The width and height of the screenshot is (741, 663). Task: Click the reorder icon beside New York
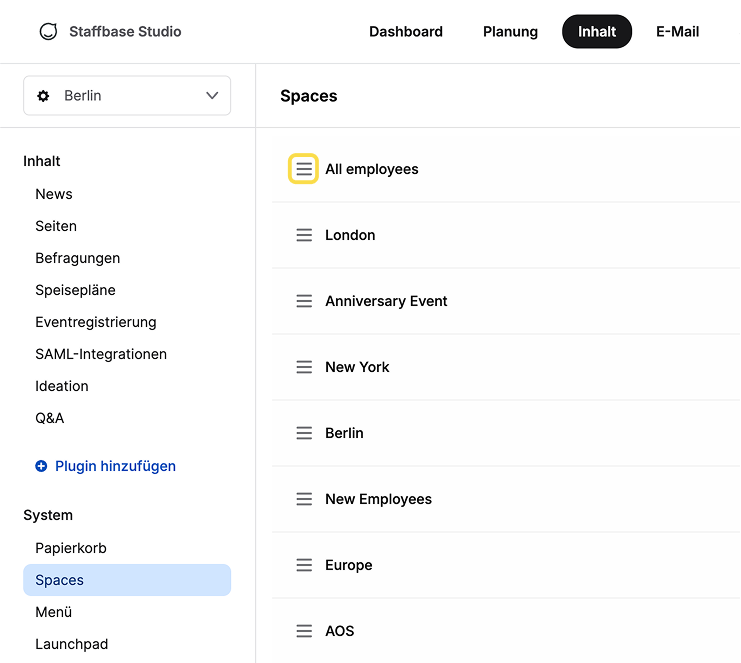304,368
